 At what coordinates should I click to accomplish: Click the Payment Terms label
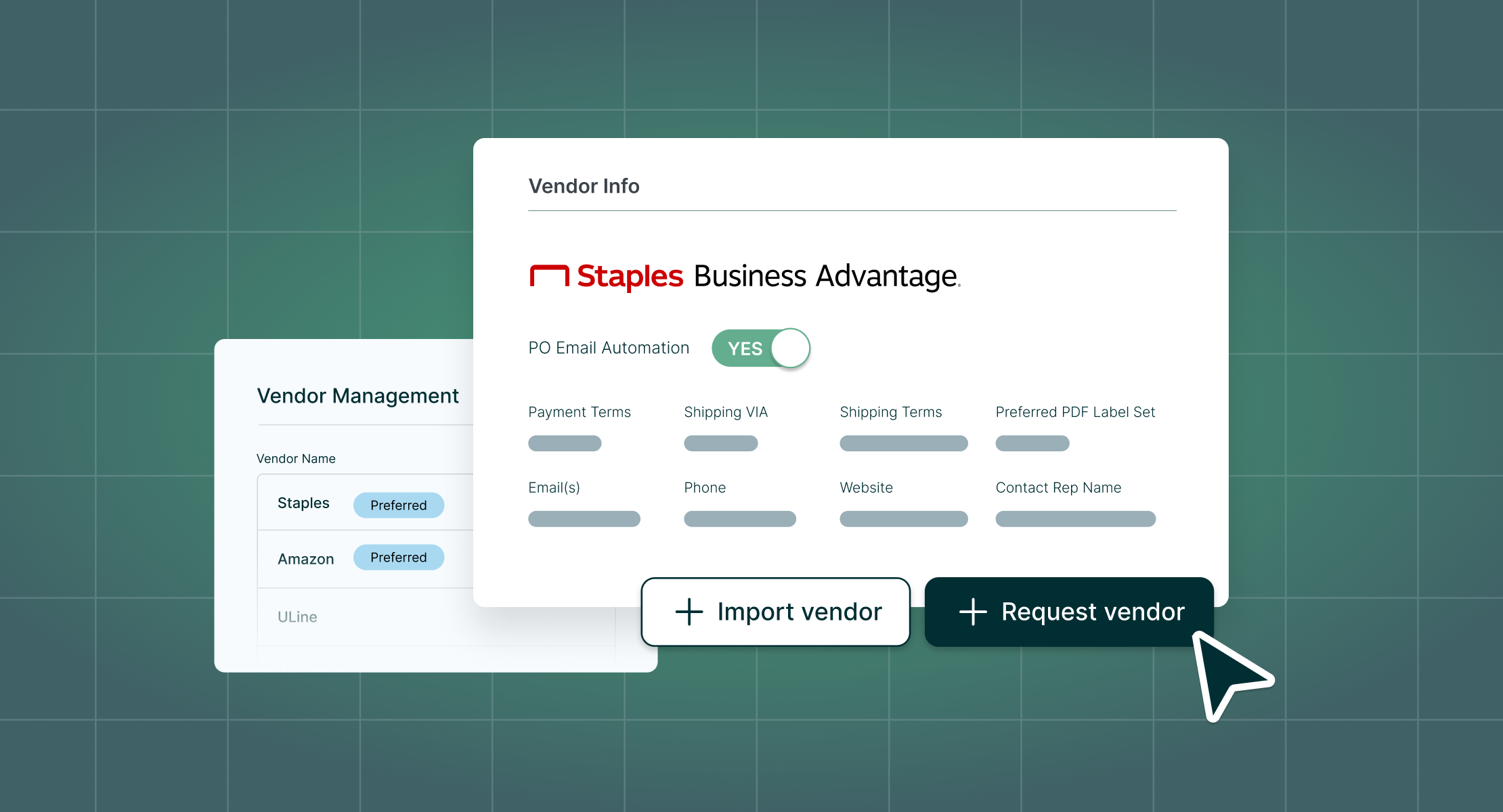click(580, 412)
